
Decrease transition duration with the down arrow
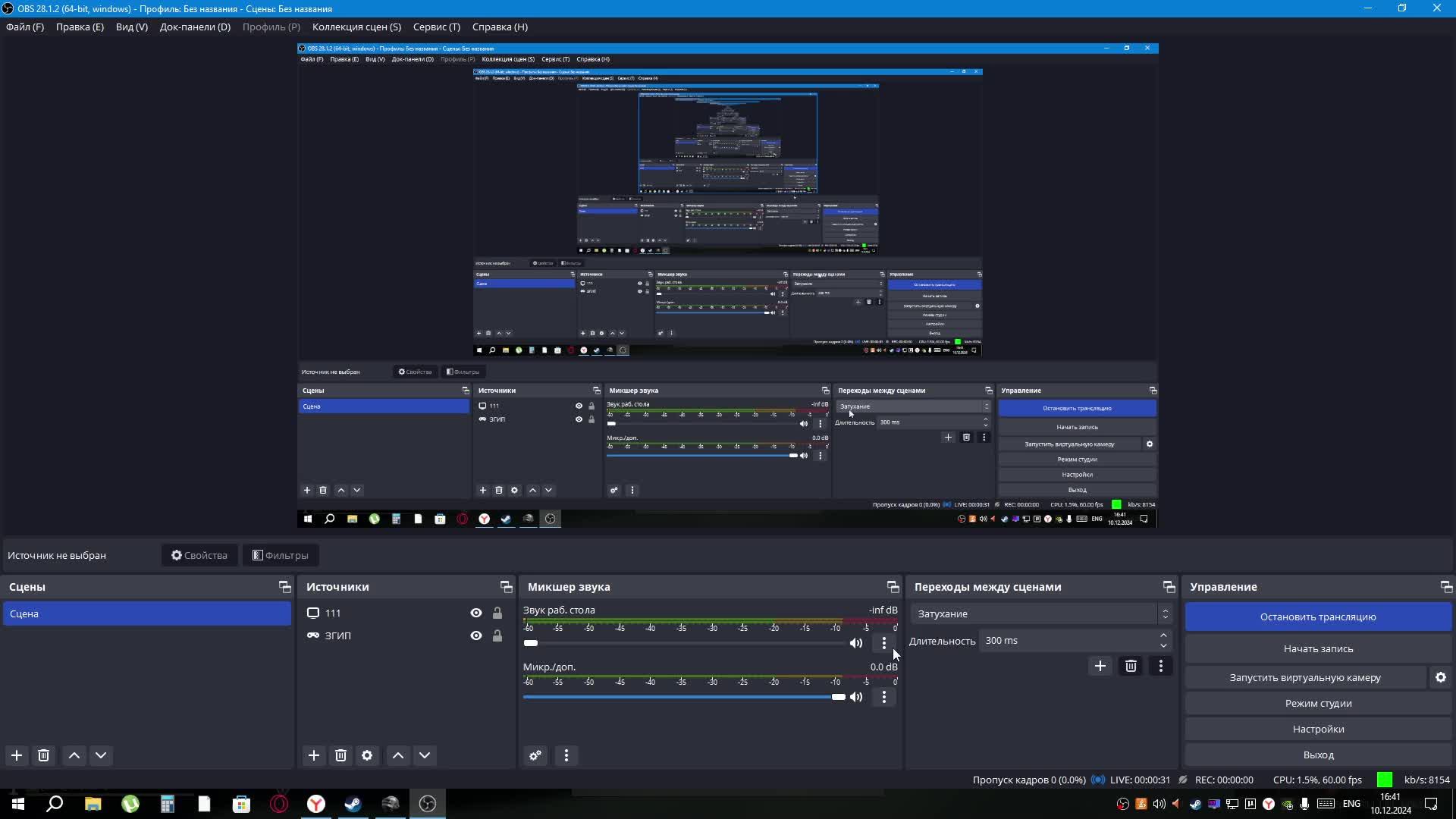tap(1164, 646)
